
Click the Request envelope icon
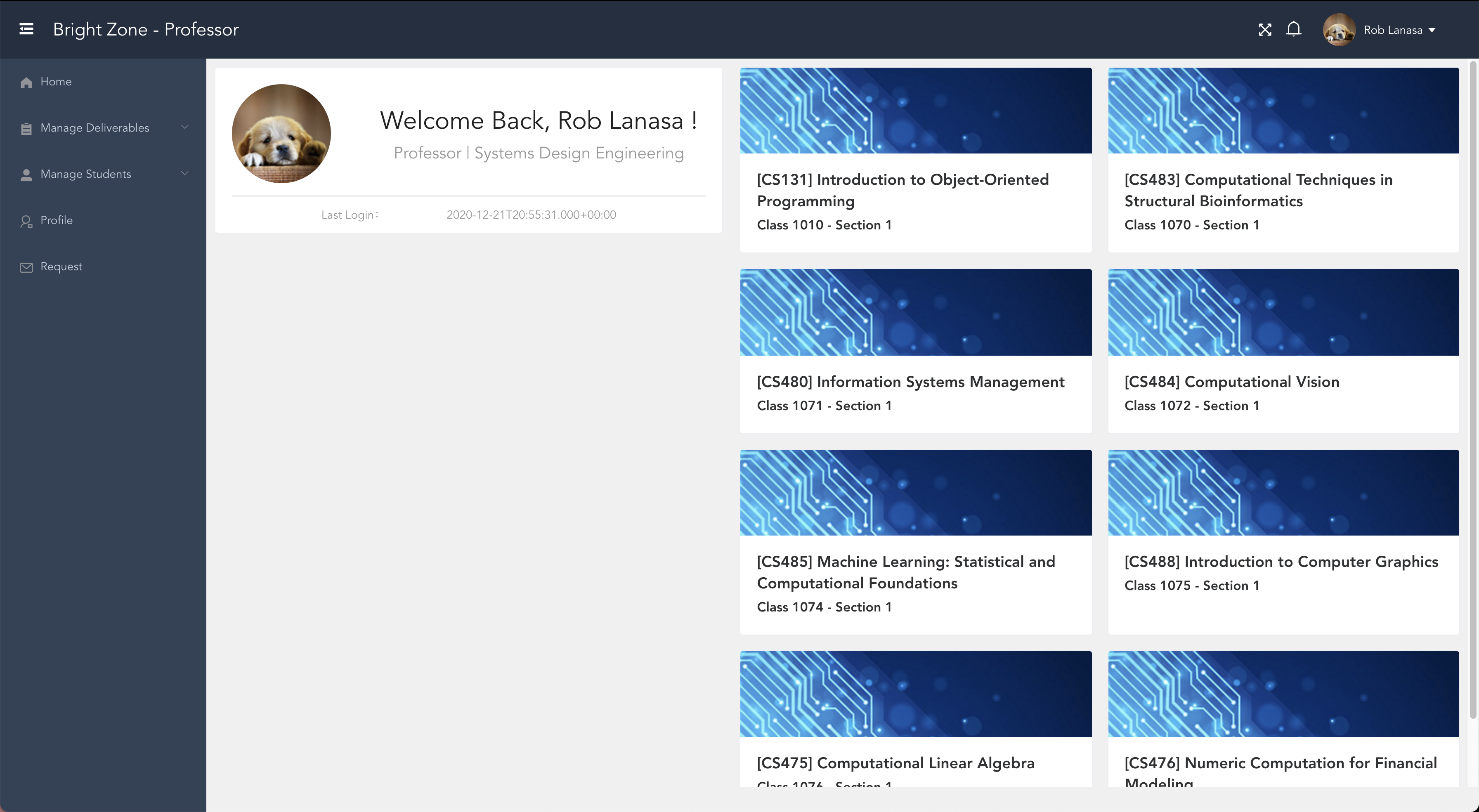tap(26, 268)
